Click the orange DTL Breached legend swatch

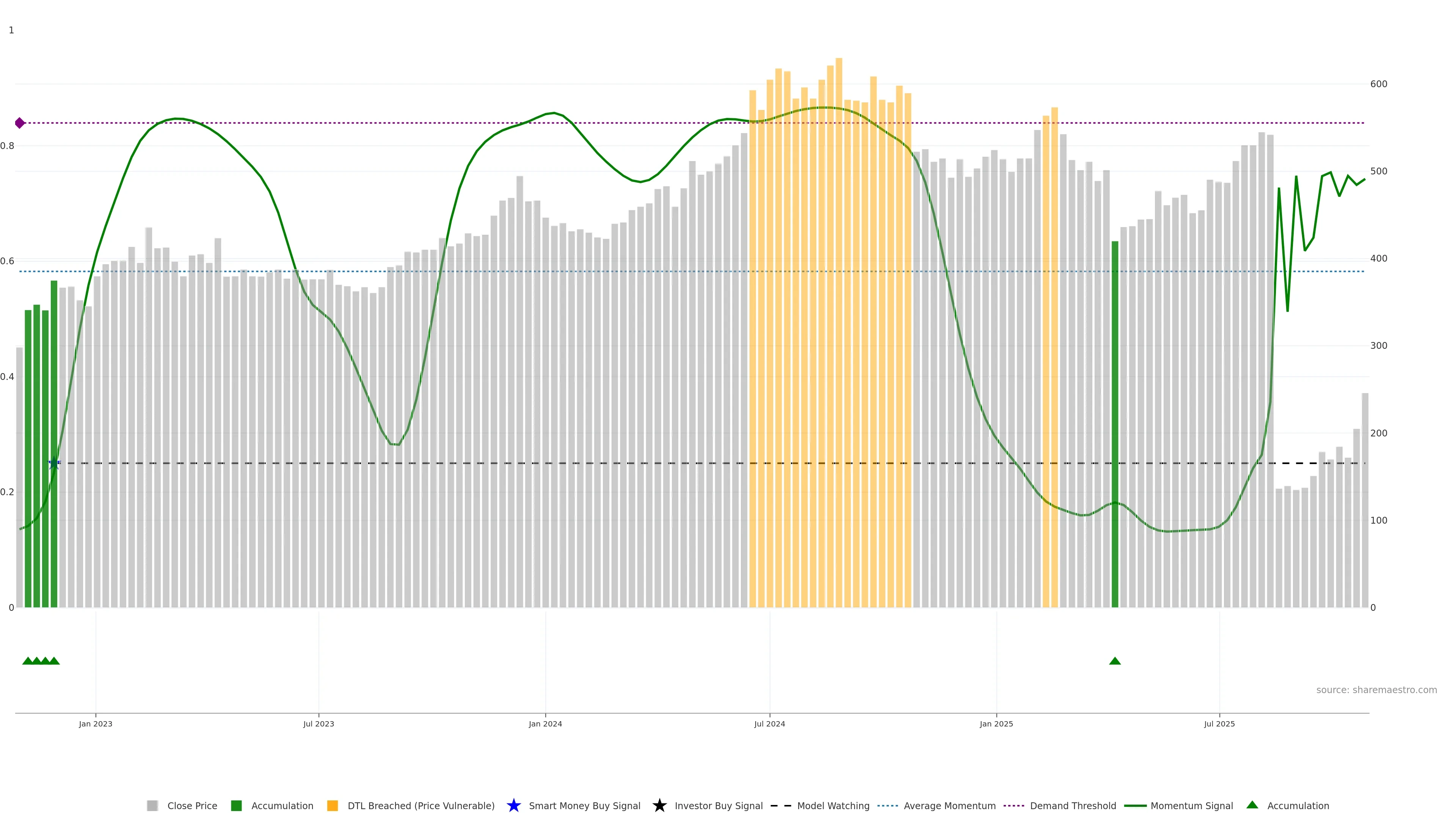coord(333,805)
